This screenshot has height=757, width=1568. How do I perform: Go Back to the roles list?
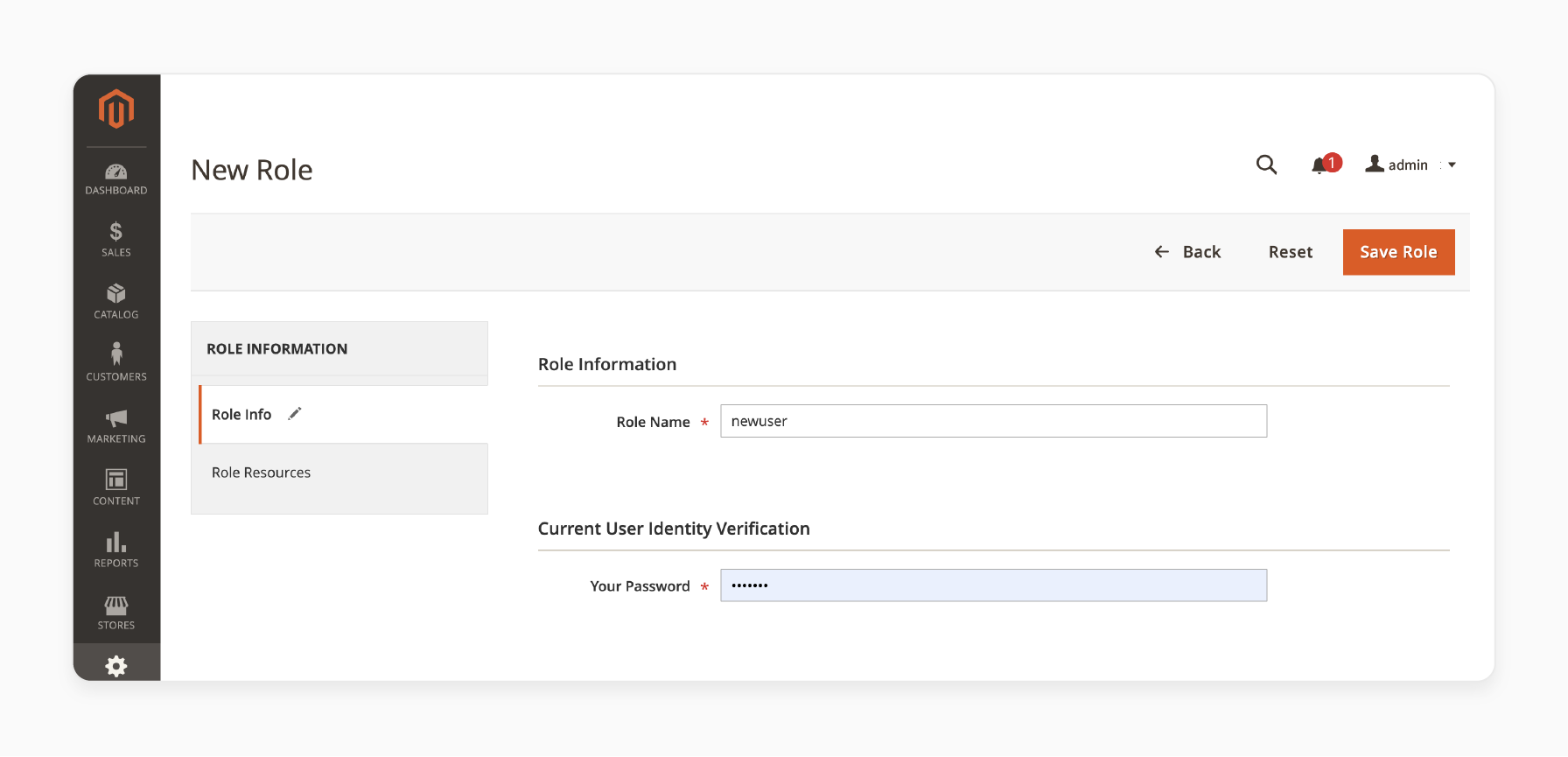click(1187, 252)
